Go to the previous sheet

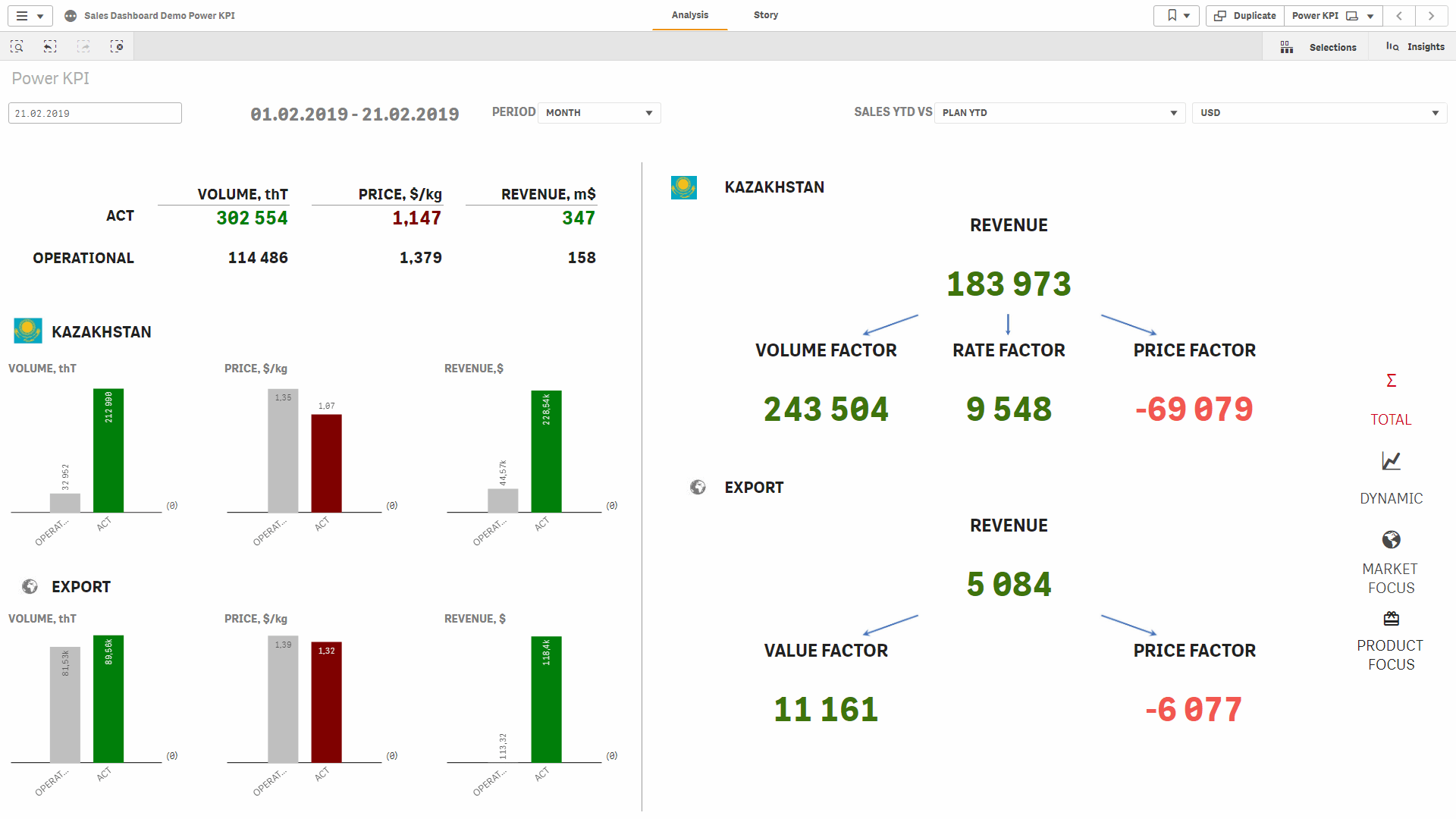1399,15
